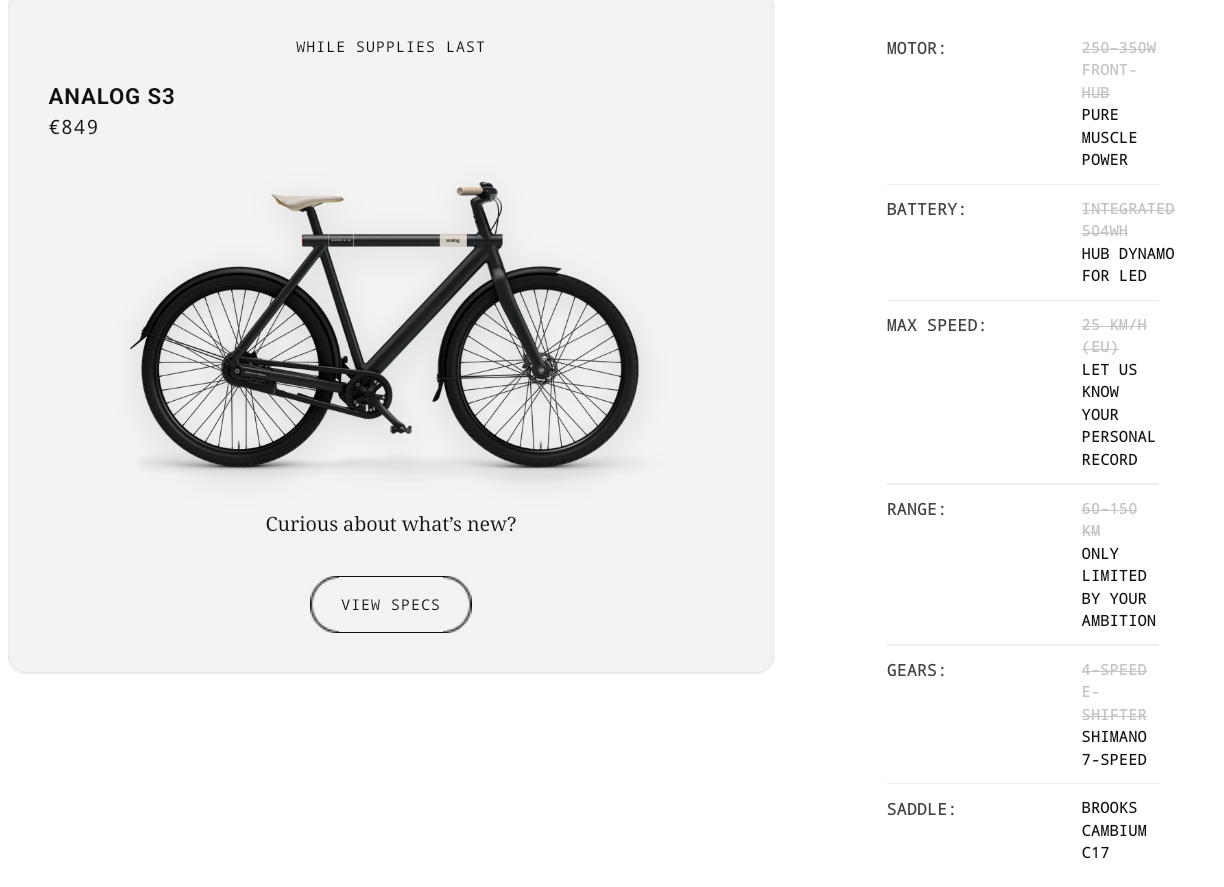This screenshot has height=887, width=1224.
Task: Click the GEARS spec label
Action: point(916,670)
